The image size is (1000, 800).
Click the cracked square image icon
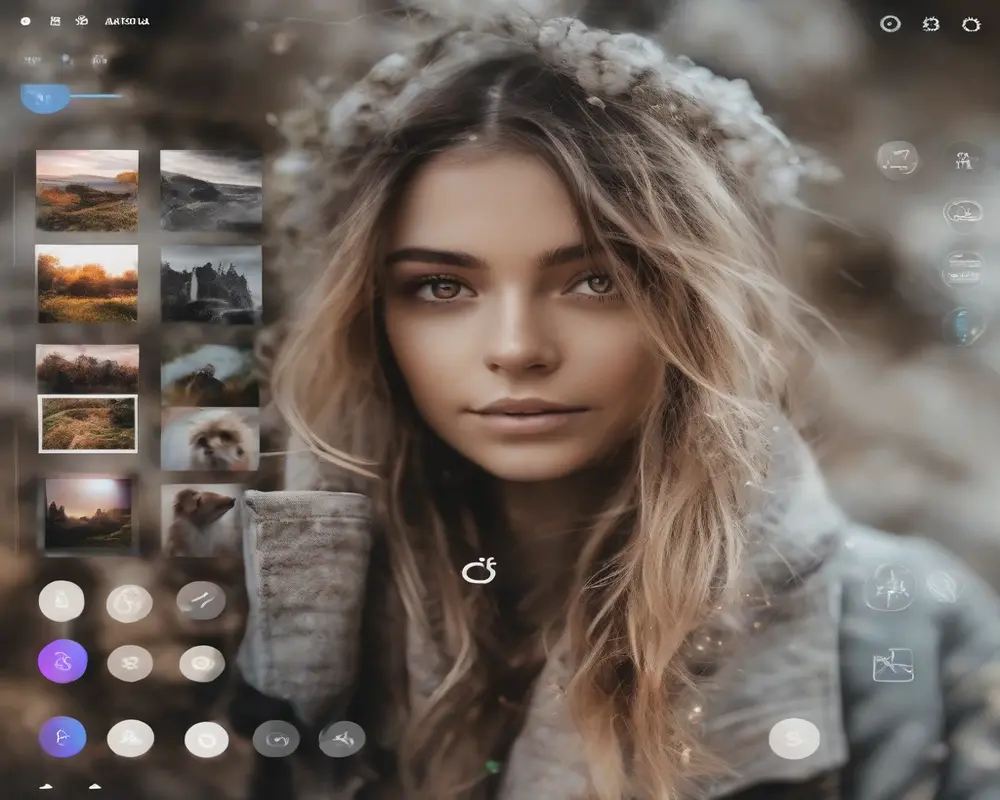pyautogui.click(x=893, y=665)
